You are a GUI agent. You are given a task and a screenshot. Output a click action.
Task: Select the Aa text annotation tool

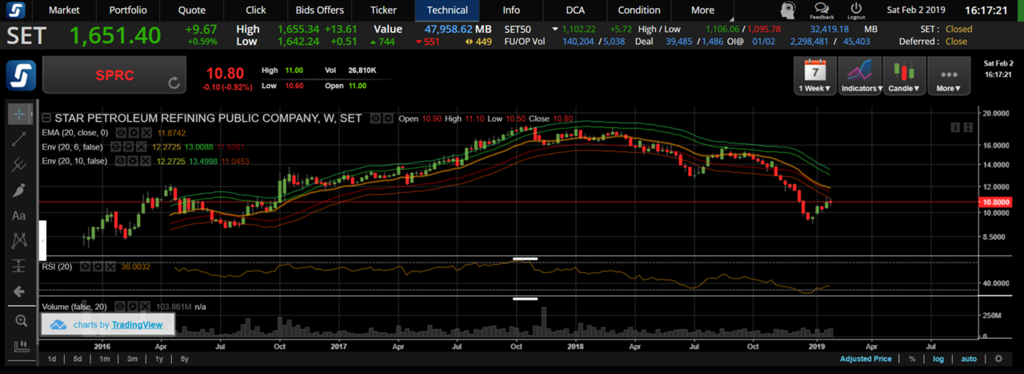(19, 215)
